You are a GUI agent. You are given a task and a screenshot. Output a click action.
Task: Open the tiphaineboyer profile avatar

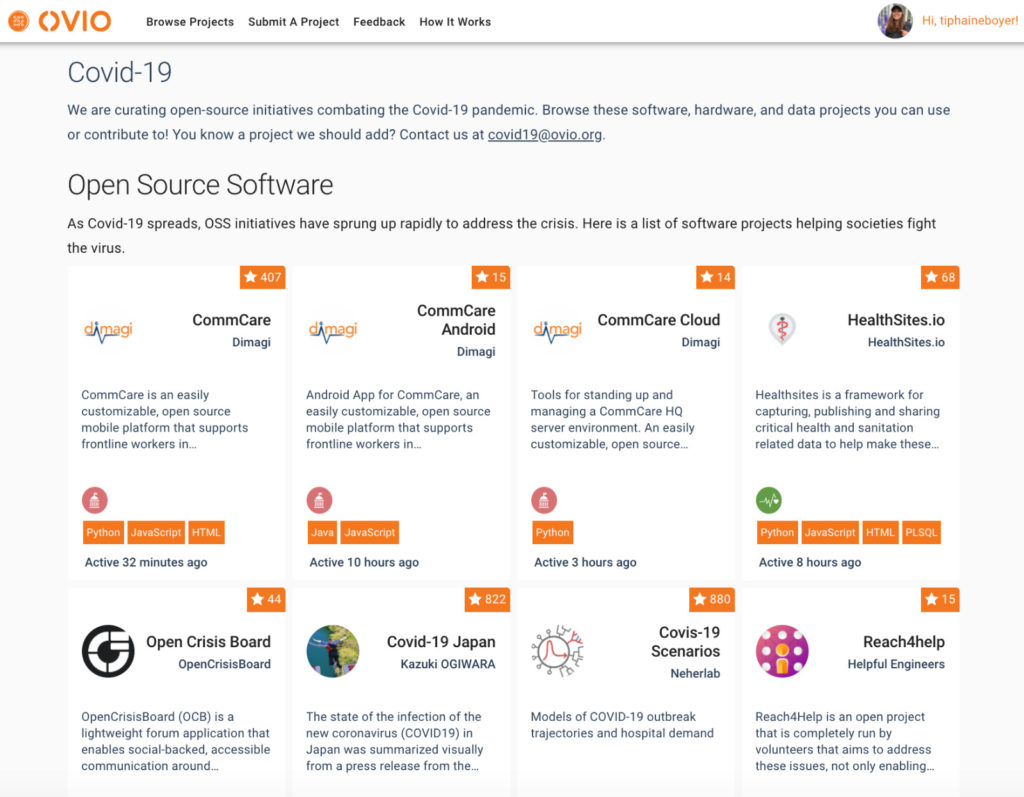[x=895, y=21]
